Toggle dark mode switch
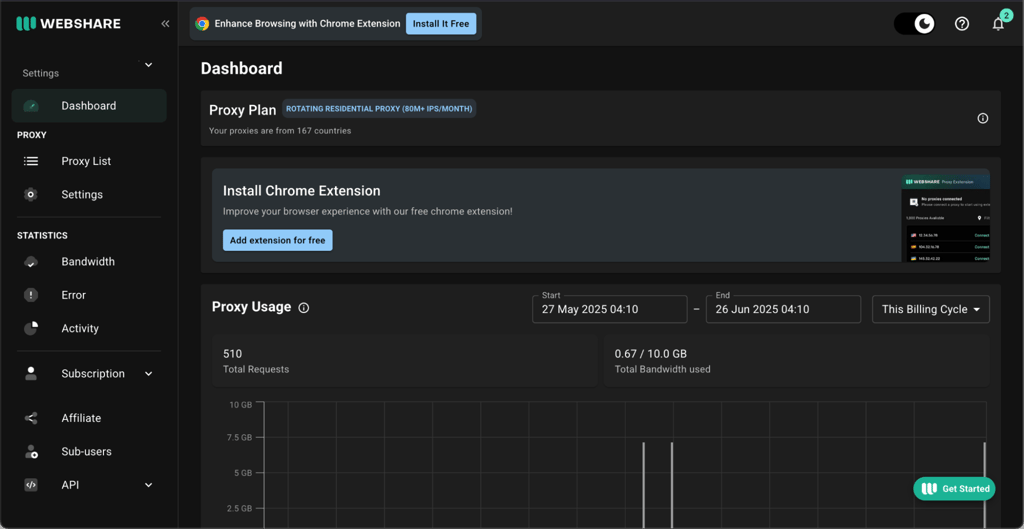Screen dimensions: 1024x529 click(x=914, y=24)
